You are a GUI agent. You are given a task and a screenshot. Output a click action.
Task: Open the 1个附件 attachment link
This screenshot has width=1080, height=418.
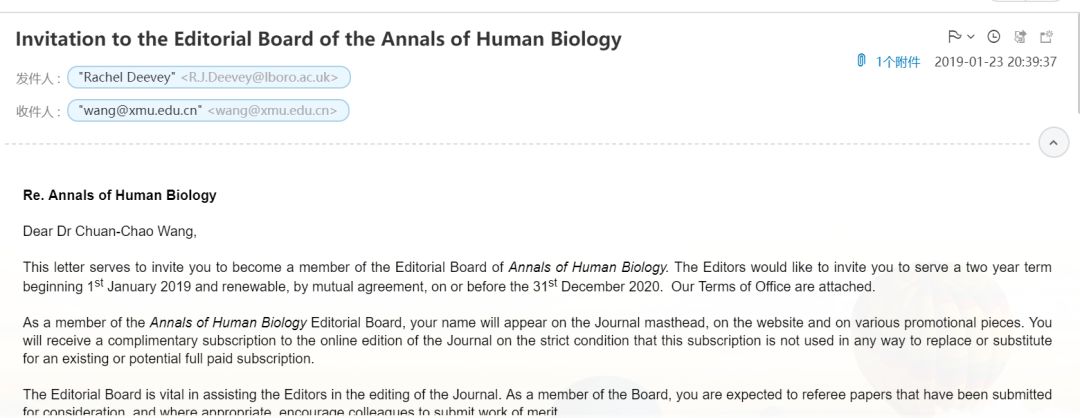[x=897, y=62]
